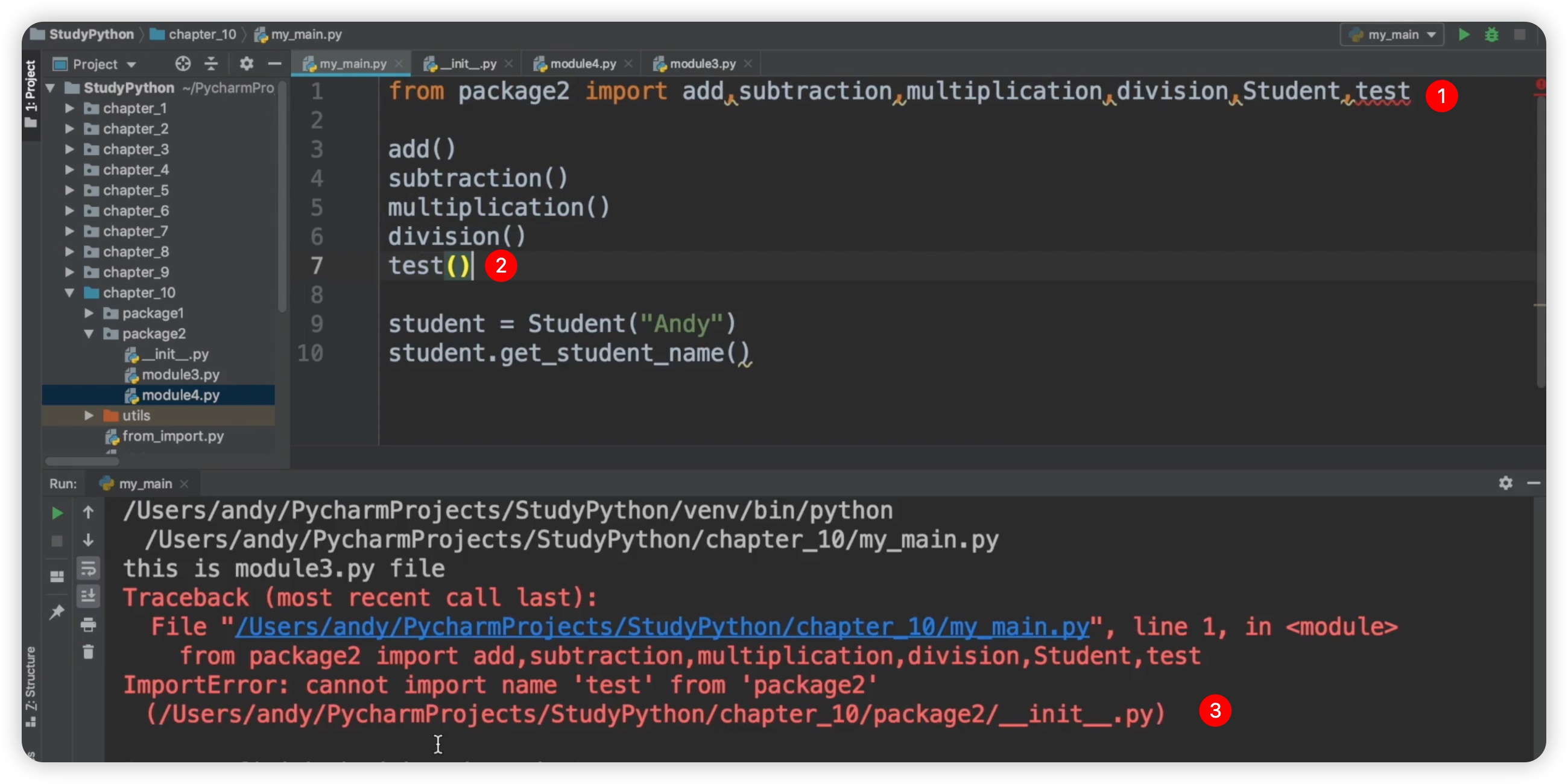
Task: Print console output with printer icon
Action: (x=88, y=625)
